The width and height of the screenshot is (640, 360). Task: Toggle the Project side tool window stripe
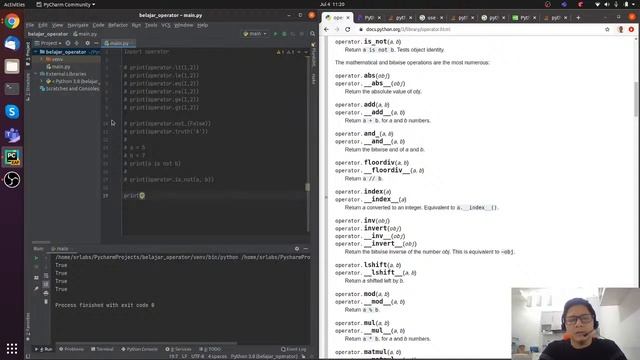point(28,54)
